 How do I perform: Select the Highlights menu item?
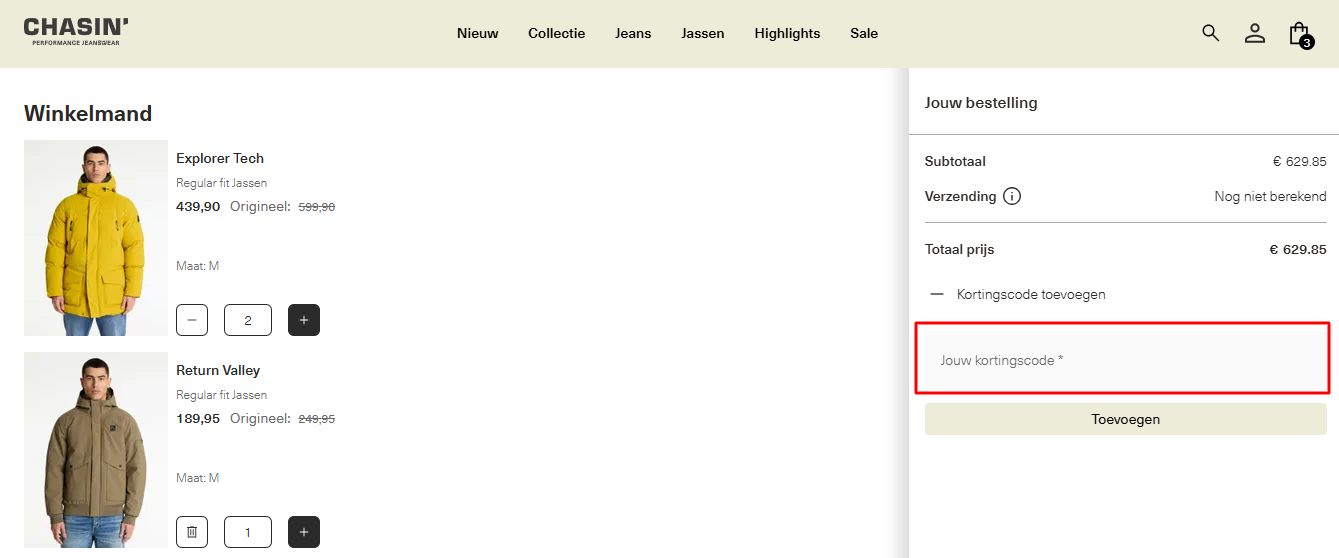tap(787, 33)
